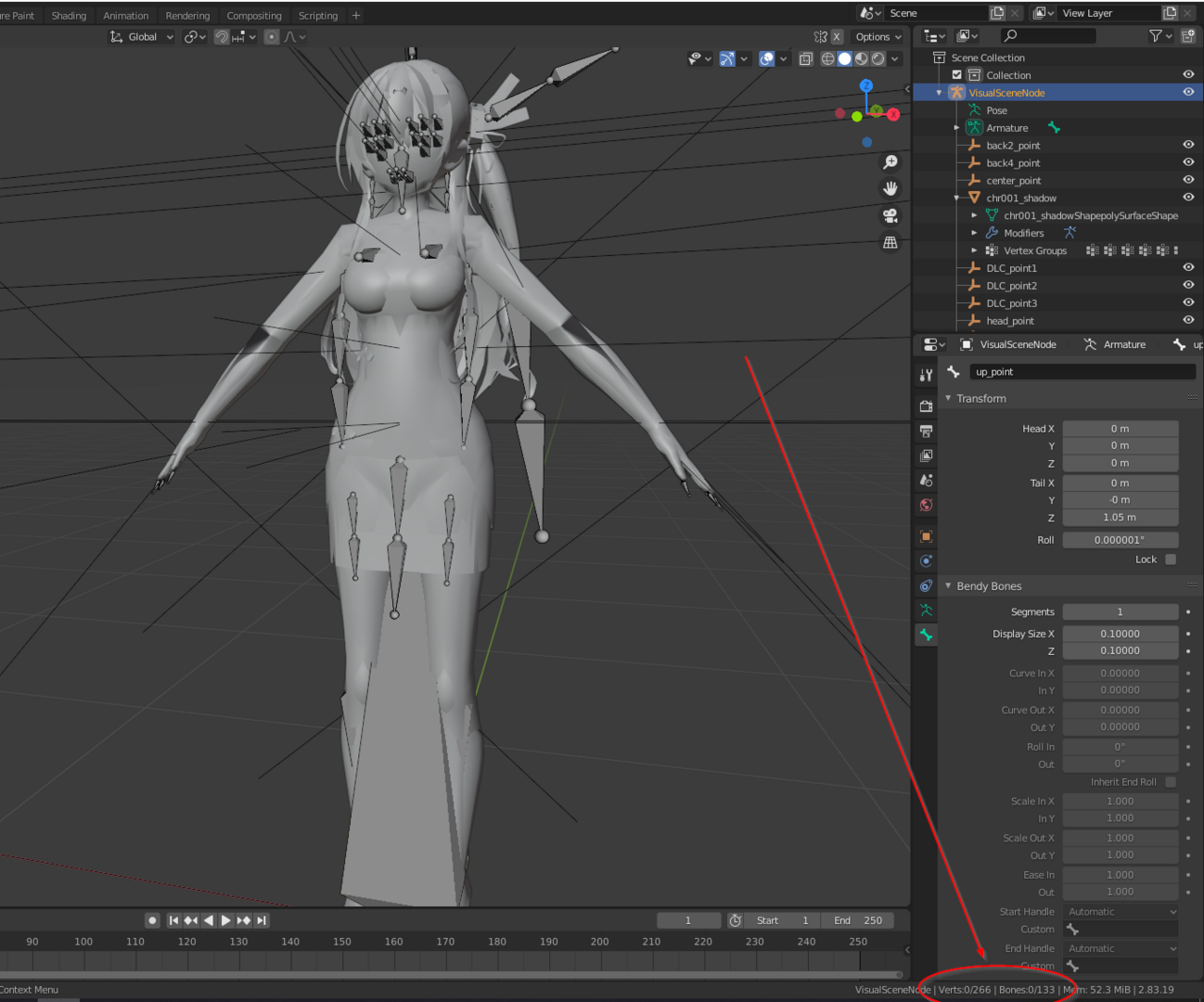Toggle the camera view gizmo
Viewport: 1204px width, 1002px height.
tap(890, 215)
